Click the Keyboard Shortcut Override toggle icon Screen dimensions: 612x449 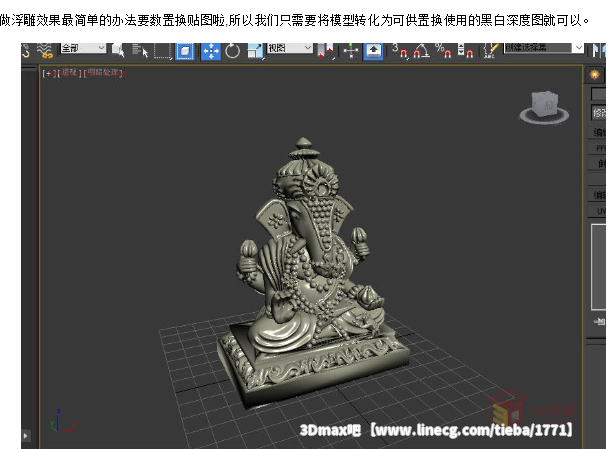pos(372,50)
